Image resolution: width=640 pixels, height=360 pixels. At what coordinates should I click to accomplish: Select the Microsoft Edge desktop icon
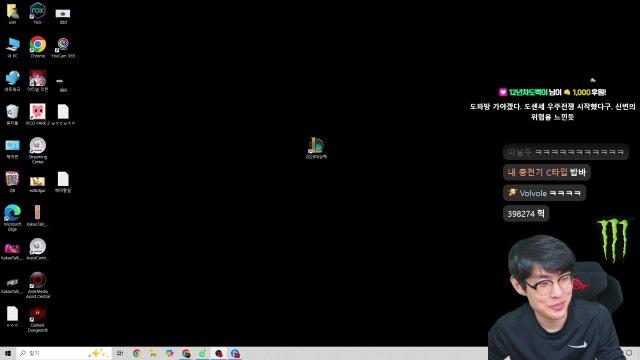[12, 218]
